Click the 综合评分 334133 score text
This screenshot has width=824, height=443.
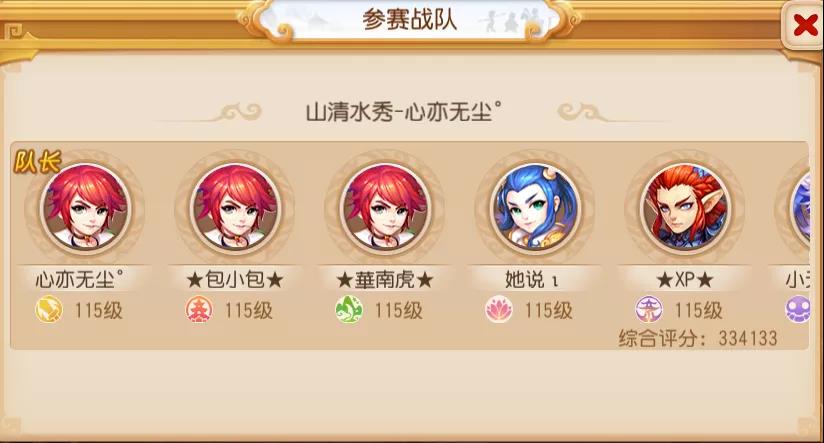pos(698,338)
